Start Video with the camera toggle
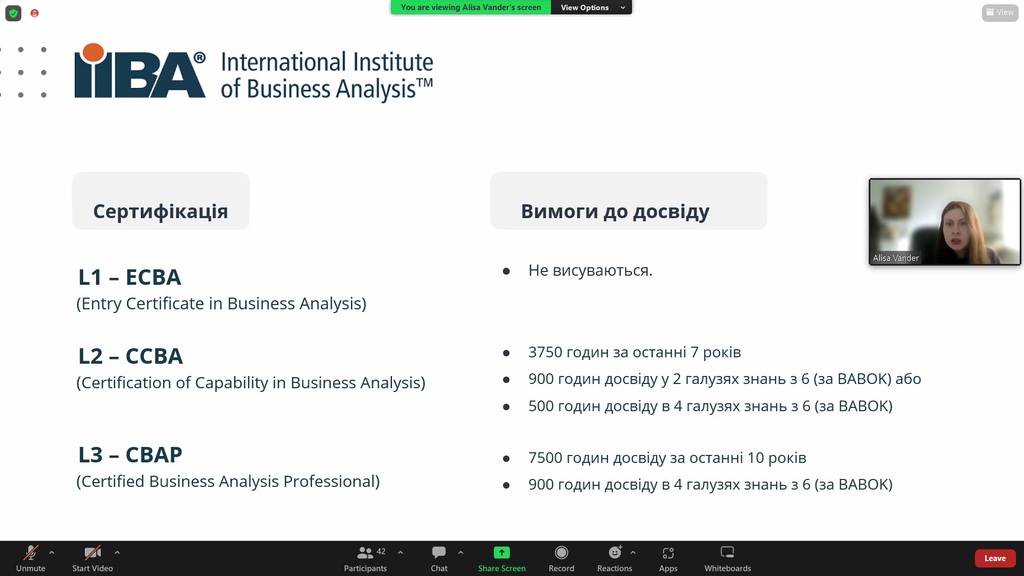Image resolution: width=1024 pixels, height=576 pixels. pos(92,558)
